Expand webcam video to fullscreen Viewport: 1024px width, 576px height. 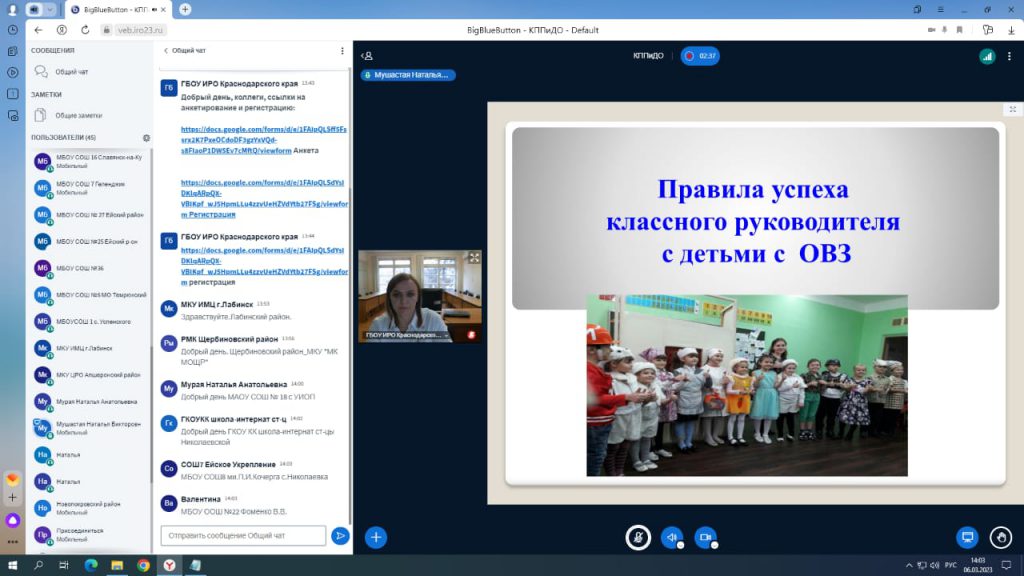tap(474, 257)
